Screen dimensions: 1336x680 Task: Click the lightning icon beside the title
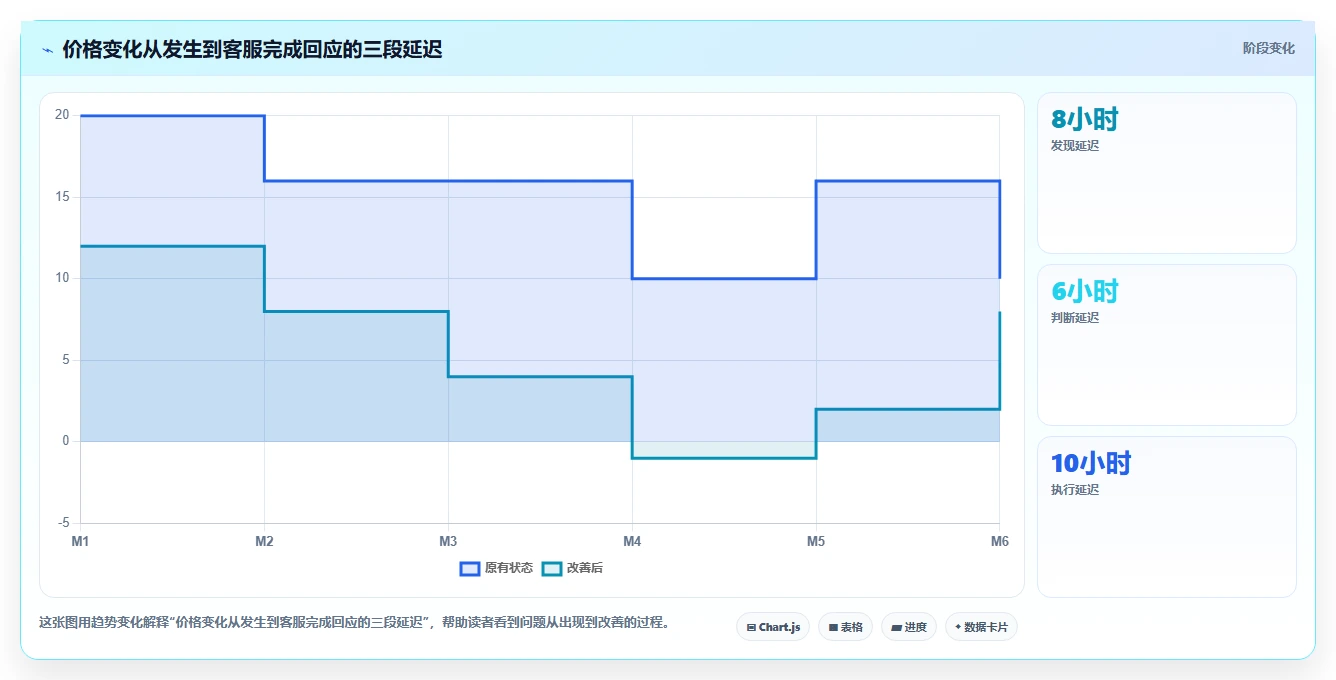(x=47, y=49)
